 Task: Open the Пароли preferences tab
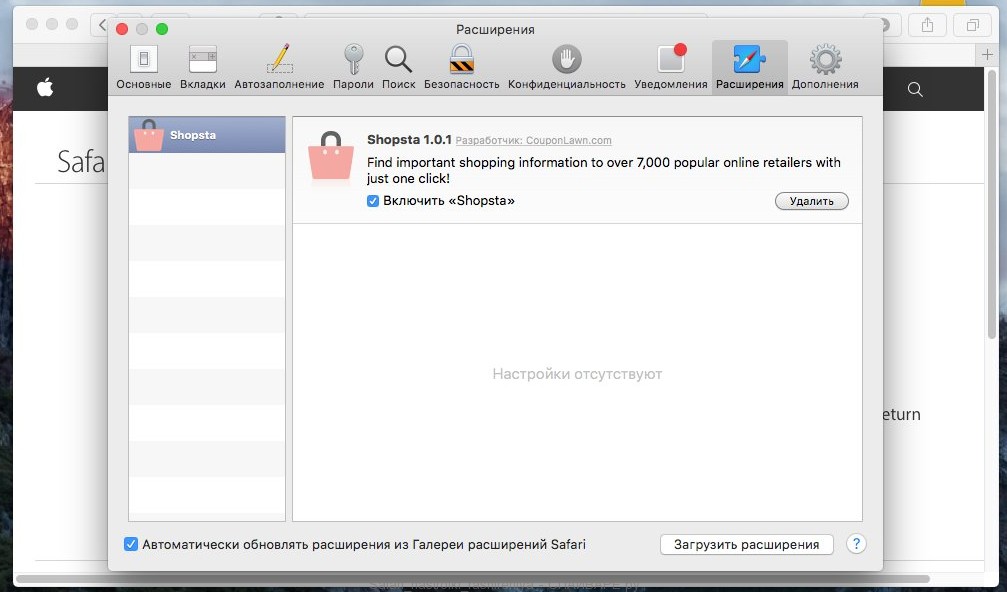[x=353, y=67]
